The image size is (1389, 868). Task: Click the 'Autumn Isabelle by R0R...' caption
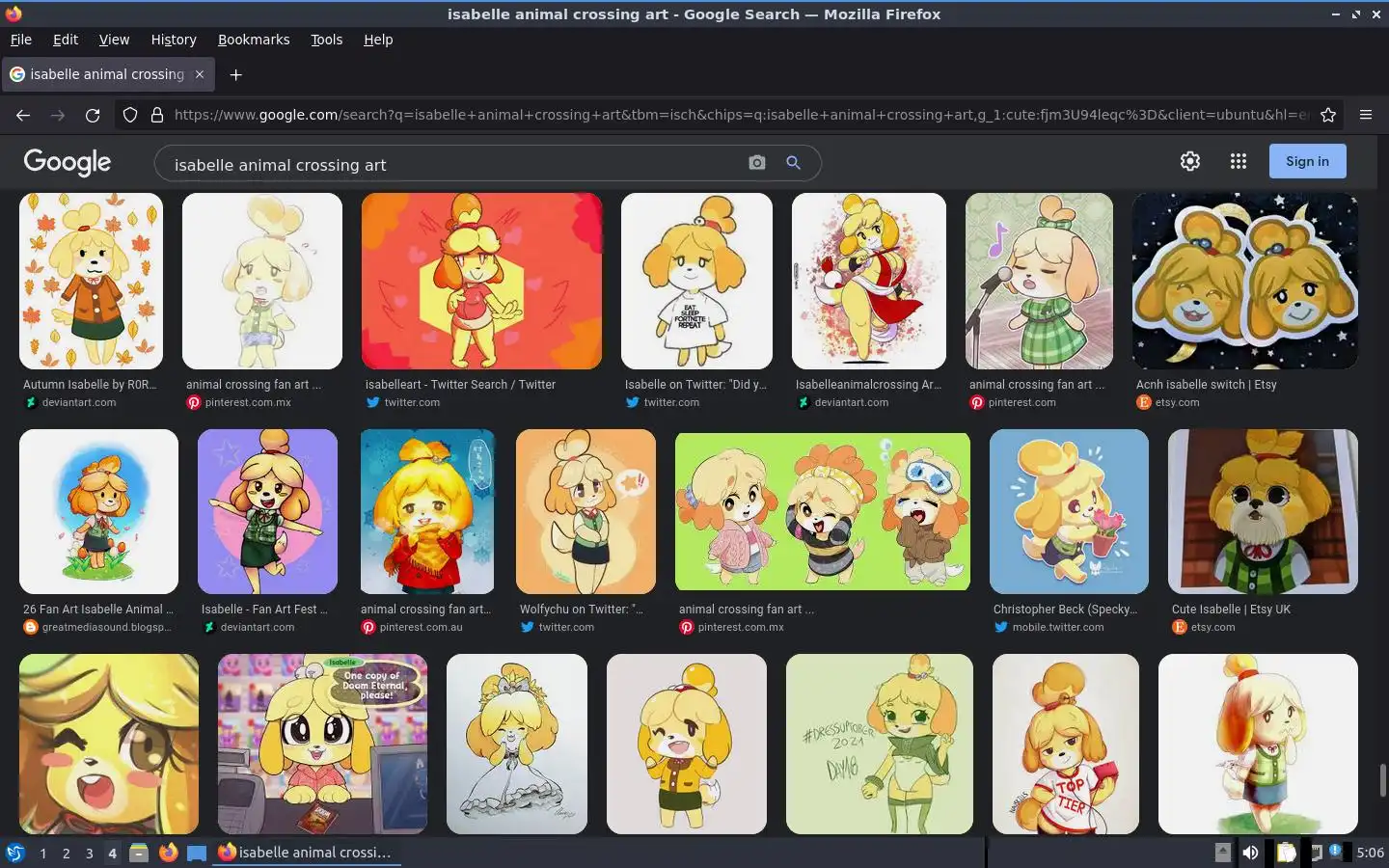(90, 385)
